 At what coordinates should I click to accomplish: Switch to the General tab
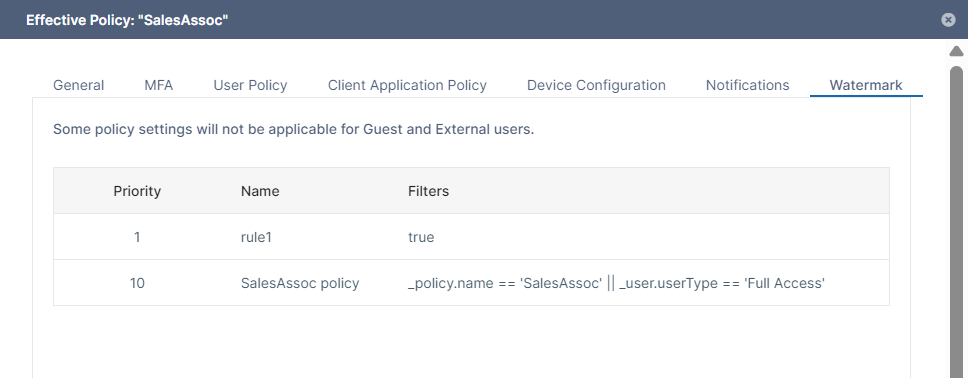78,85
